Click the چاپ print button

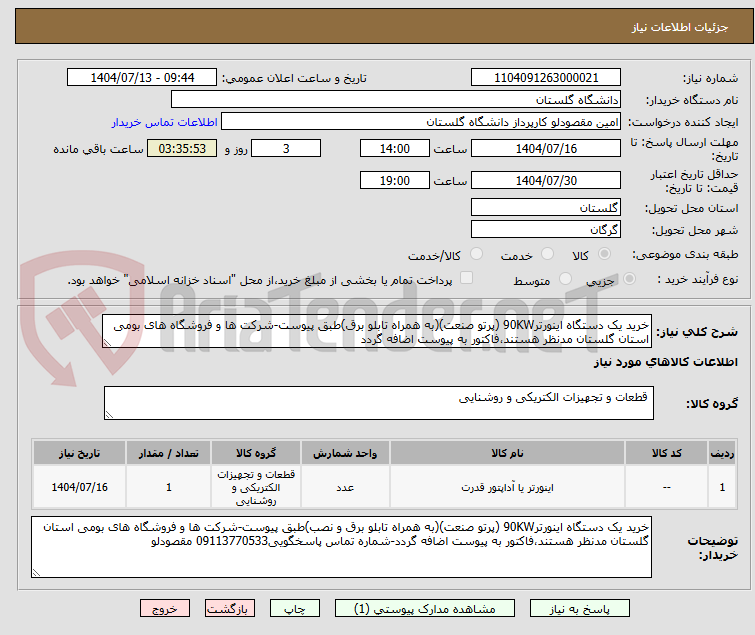(x=295, y=609)
